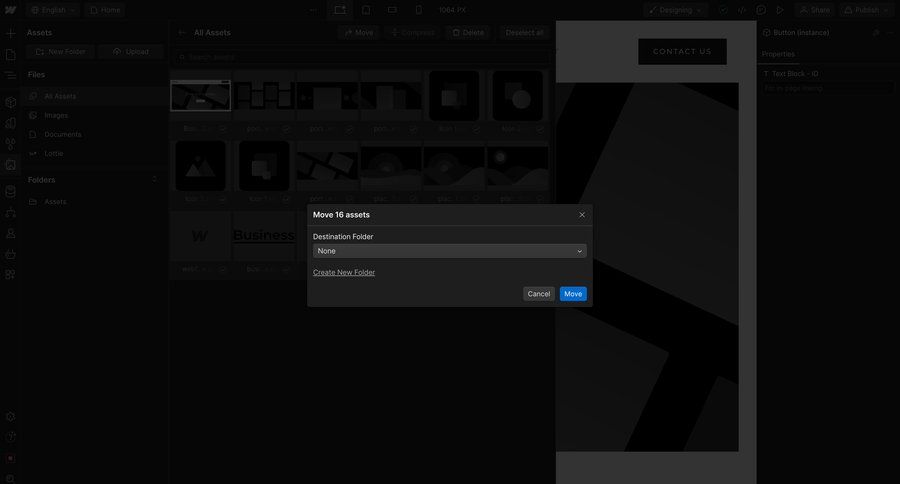The height and width of the screenshot is (484, 900).
Task: Click Move in the assets toolbar
Action: pos(359,33)
